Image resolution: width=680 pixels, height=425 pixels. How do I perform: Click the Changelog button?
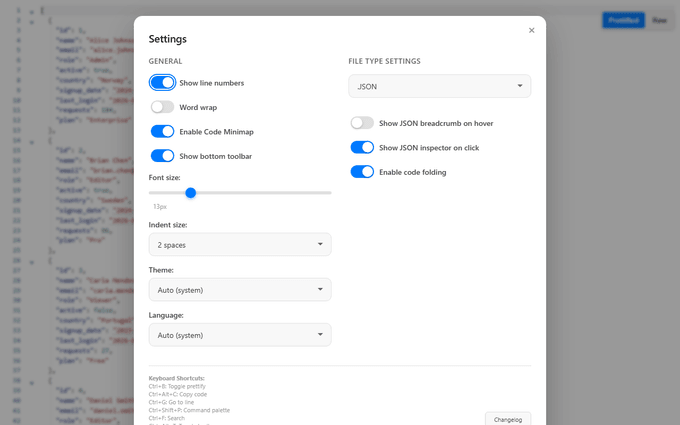(508, 419)
